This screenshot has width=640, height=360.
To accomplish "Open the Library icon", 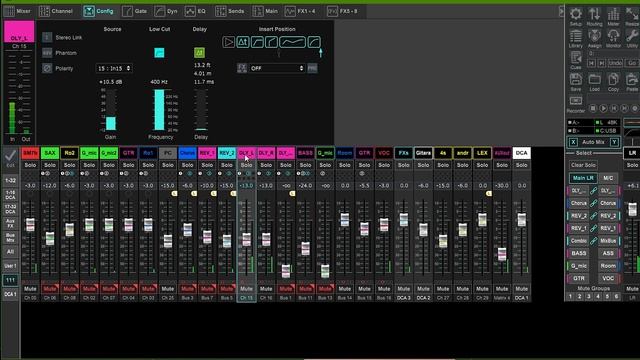I will (x=576, y=36).
